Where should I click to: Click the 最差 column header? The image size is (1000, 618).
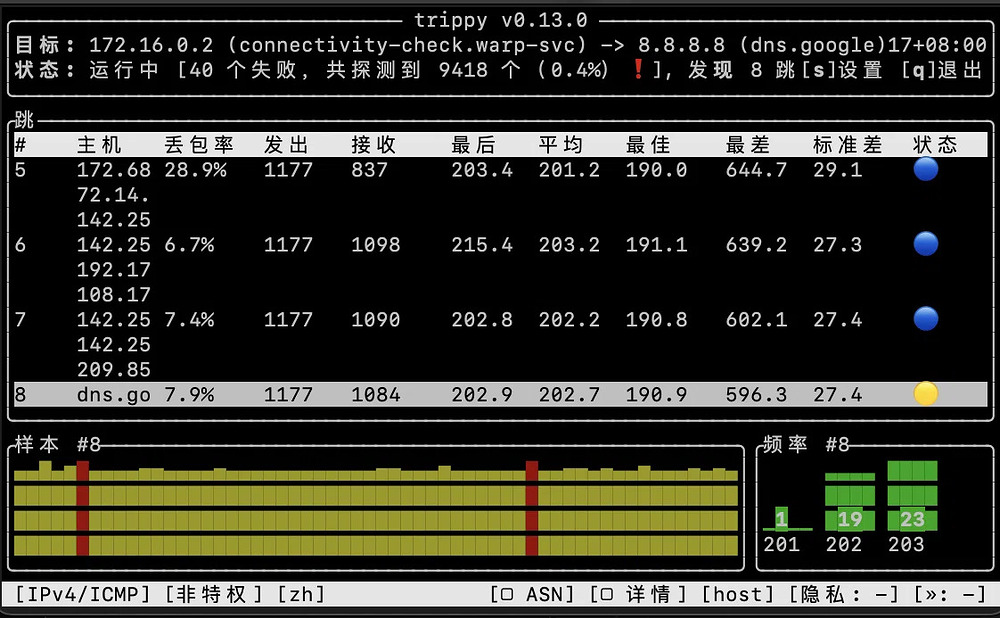pos(748,145)
